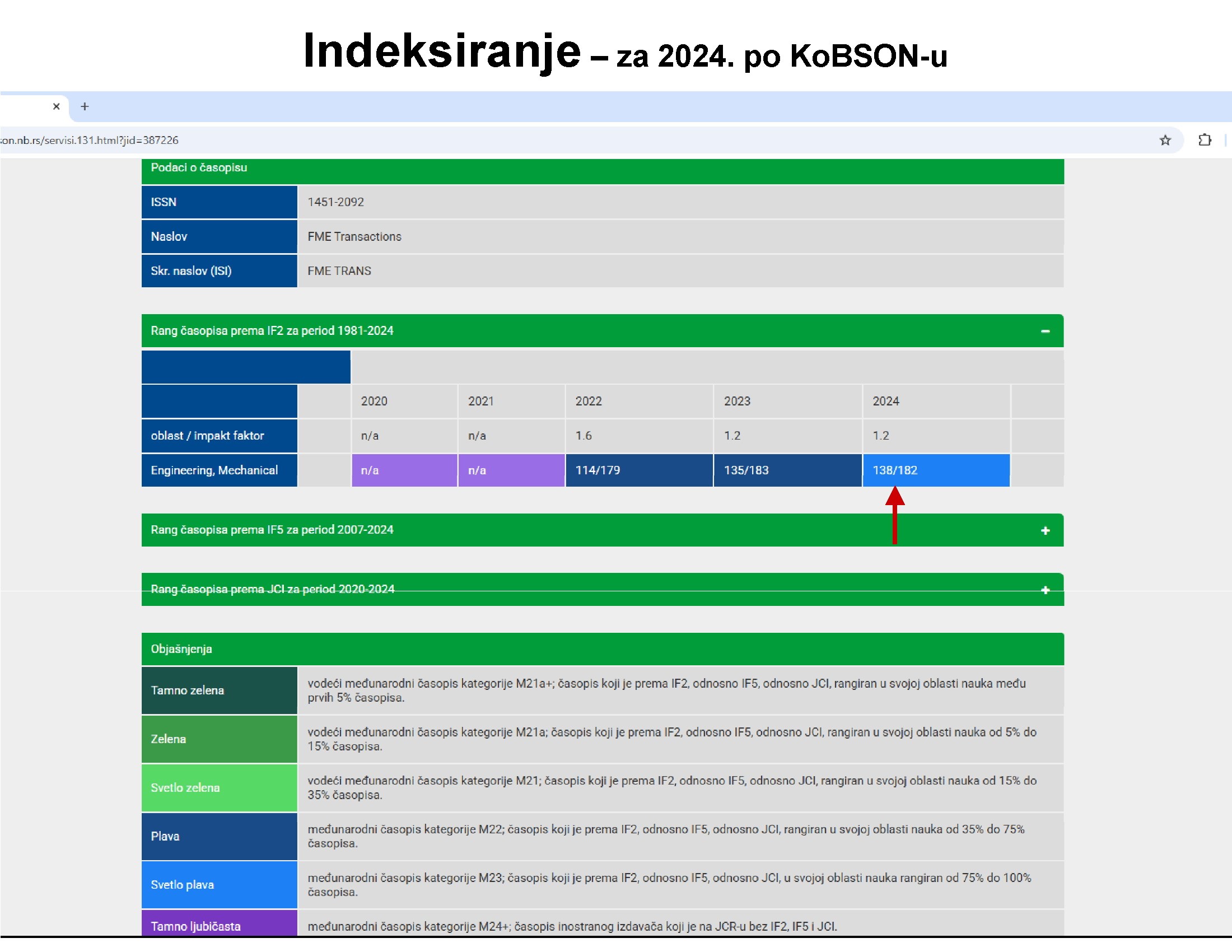Viewport: 1232px width, 952px height.
Task: Click the Podaci o časopisu header
Action: click(199, 168)
